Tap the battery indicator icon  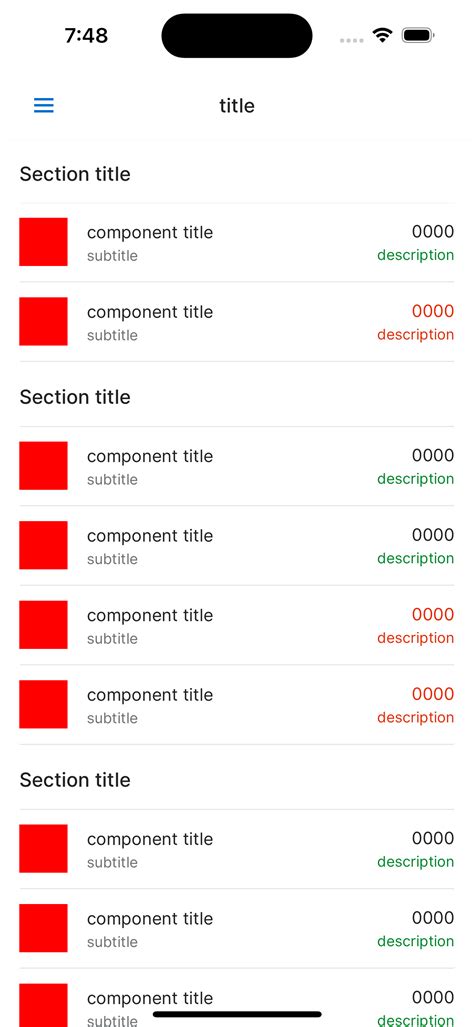pos(418,35)
